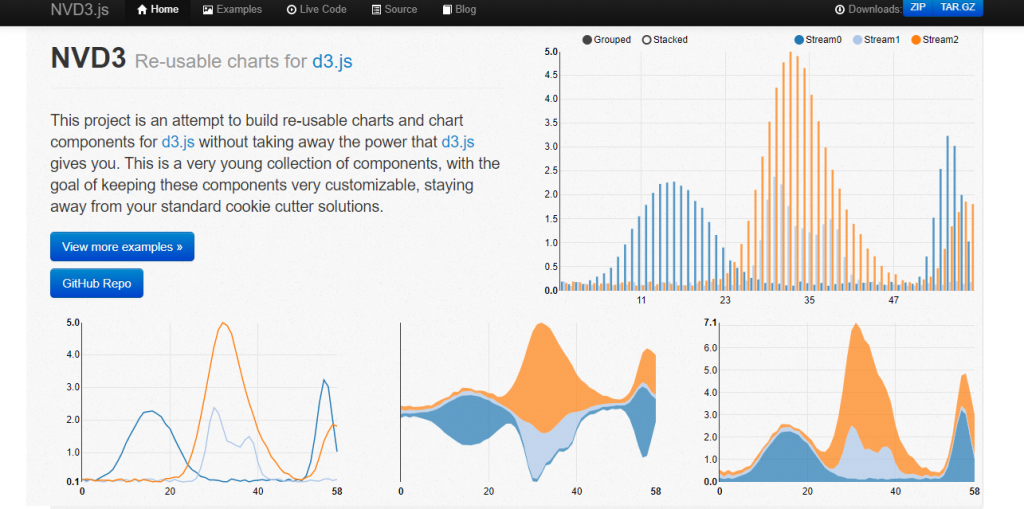The height and width of the screenshot is (509, 1024).
Task: Open the Source nav item
Action: (394, 10)
